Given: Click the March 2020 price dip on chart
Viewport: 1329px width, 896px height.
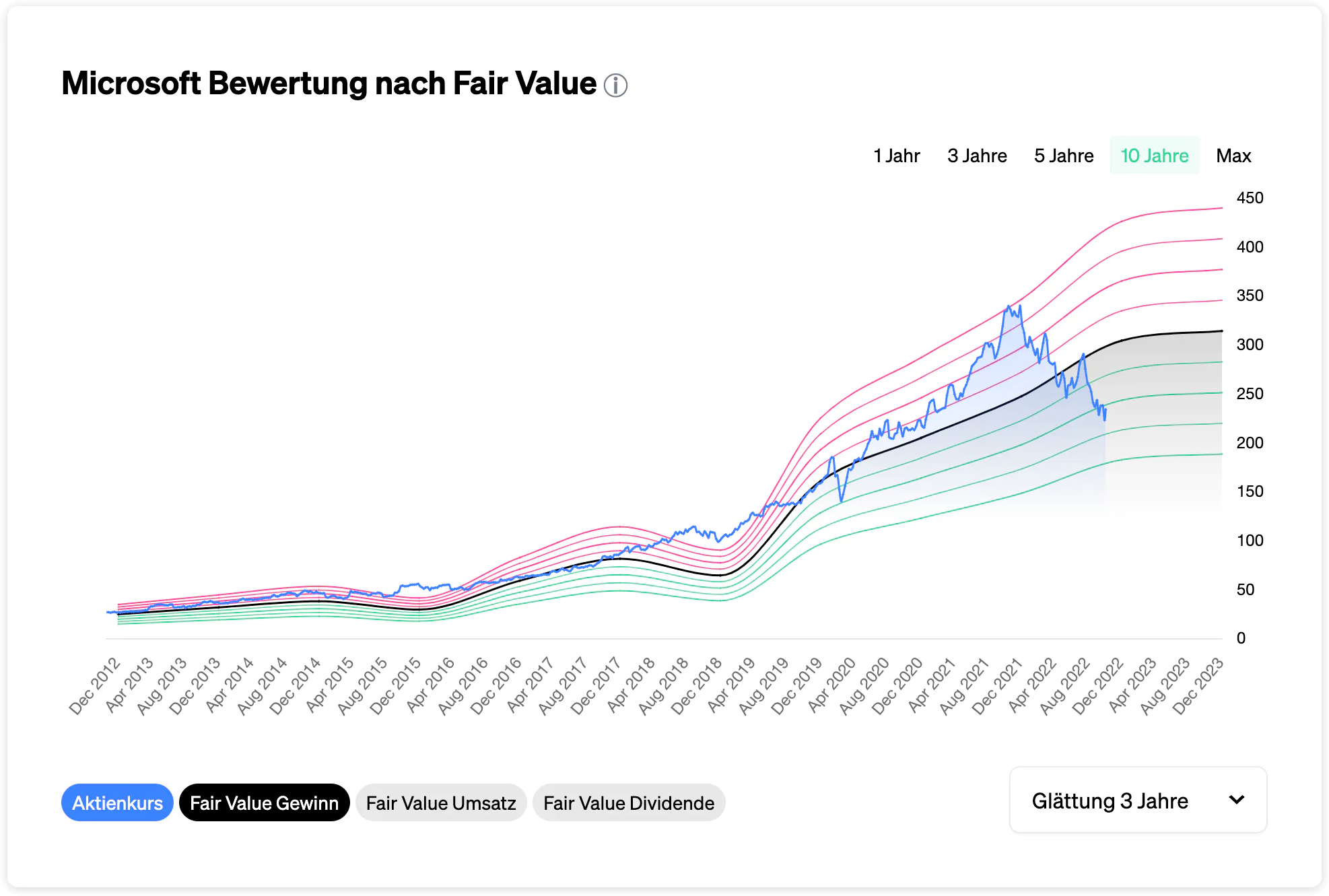Looking at the screenshot, I should click(842, 501).
